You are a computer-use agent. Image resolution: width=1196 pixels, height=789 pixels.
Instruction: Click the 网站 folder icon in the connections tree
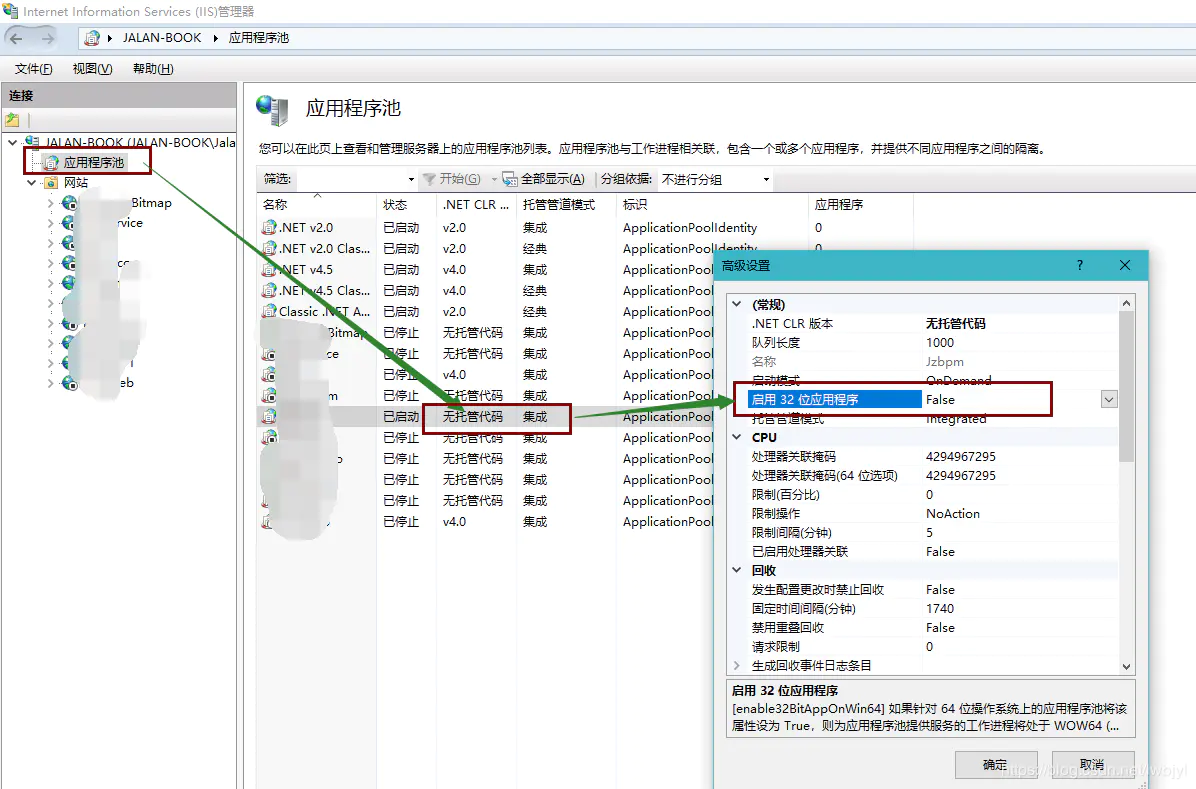coord(52,181)
